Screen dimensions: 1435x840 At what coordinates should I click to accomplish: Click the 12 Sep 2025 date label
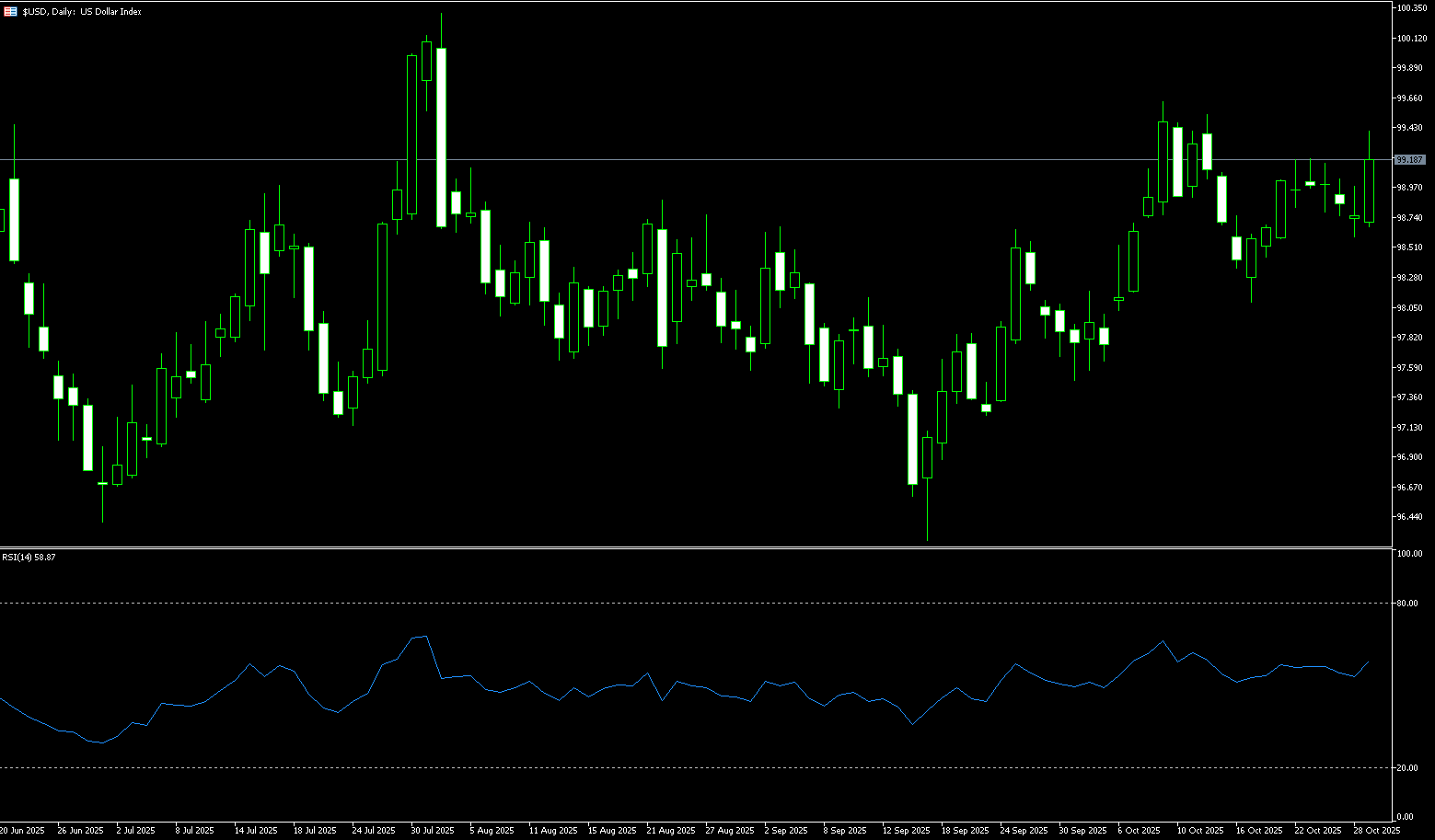tap(906, 831)
